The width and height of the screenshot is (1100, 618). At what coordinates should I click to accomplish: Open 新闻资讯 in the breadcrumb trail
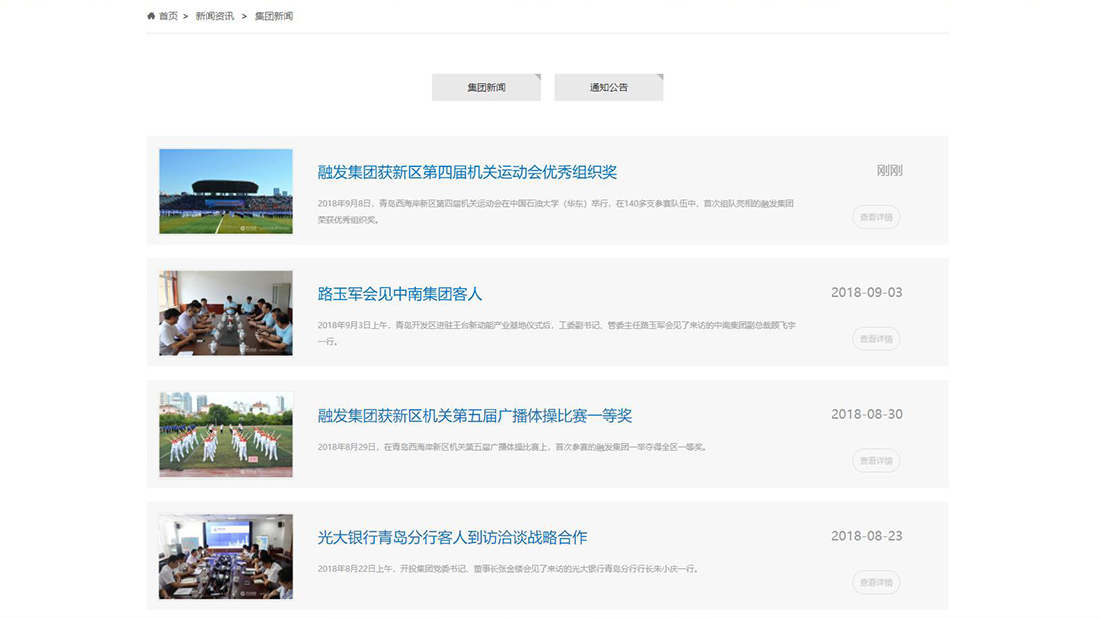[214, 16]
